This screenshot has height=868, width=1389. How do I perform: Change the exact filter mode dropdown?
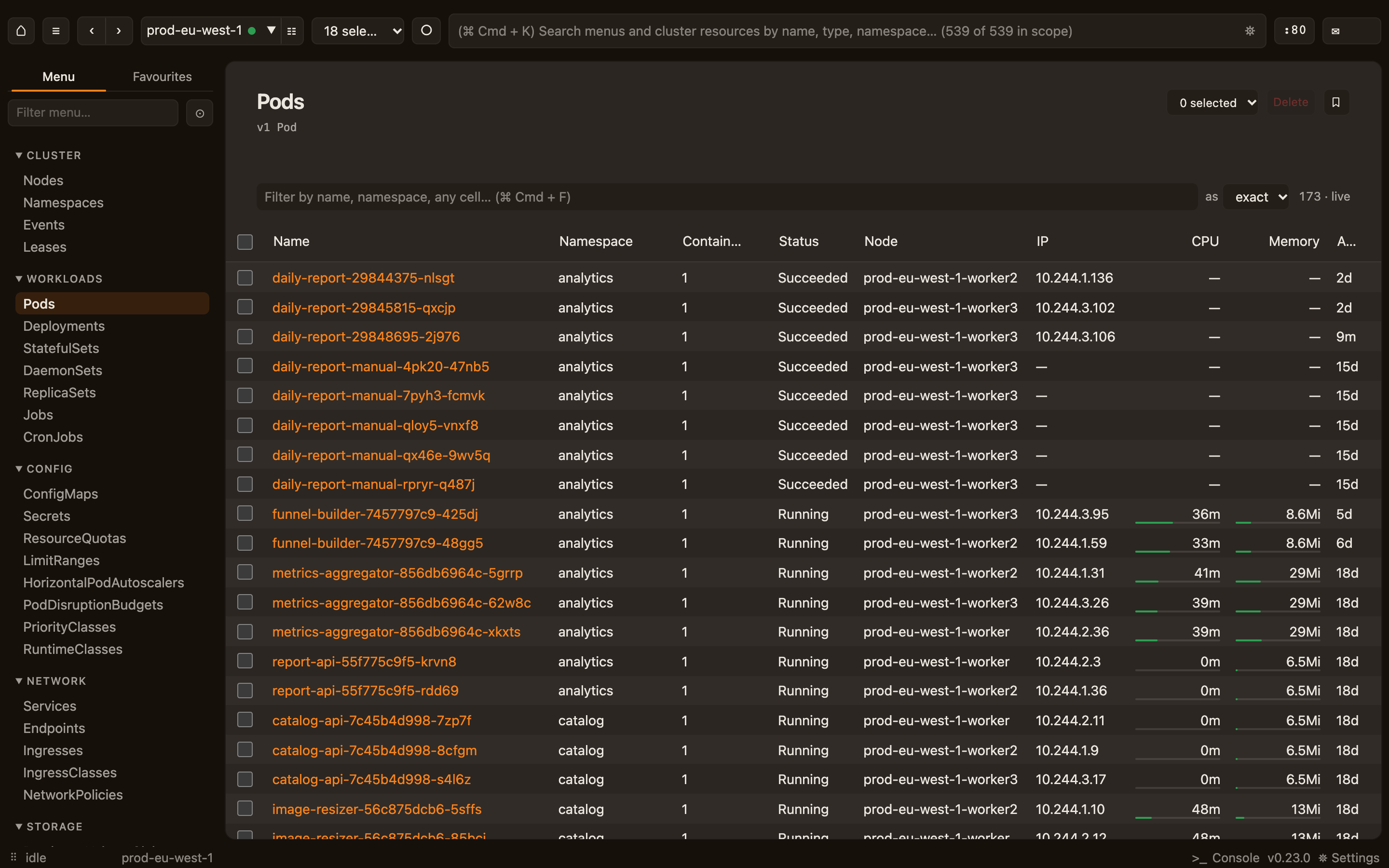point(1256,197)
